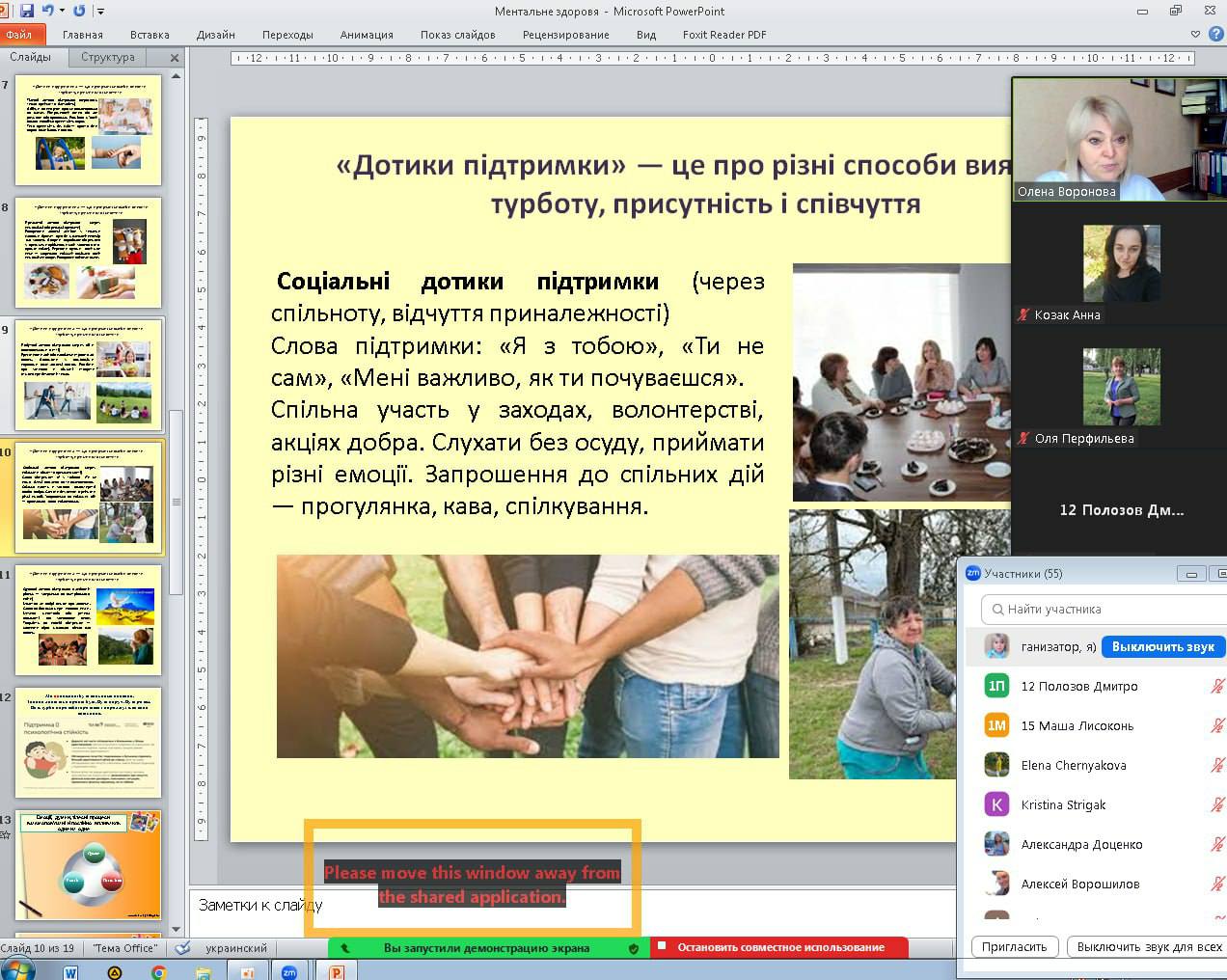1227x980 pixels.
Task: Click the blue Выключить звук button
Action: click(1162, 646)
